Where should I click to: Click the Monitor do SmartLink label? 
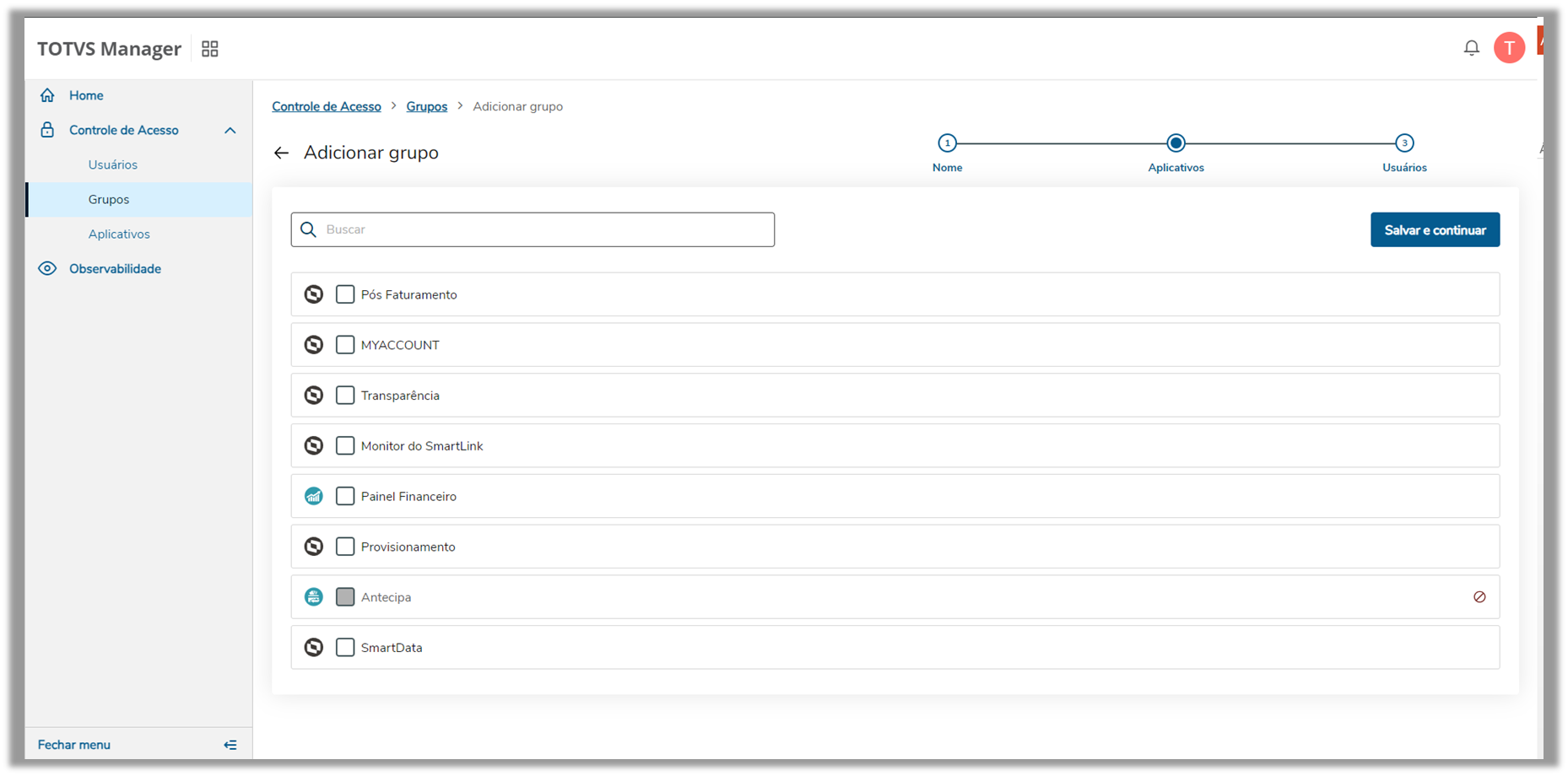coord(422,446)
